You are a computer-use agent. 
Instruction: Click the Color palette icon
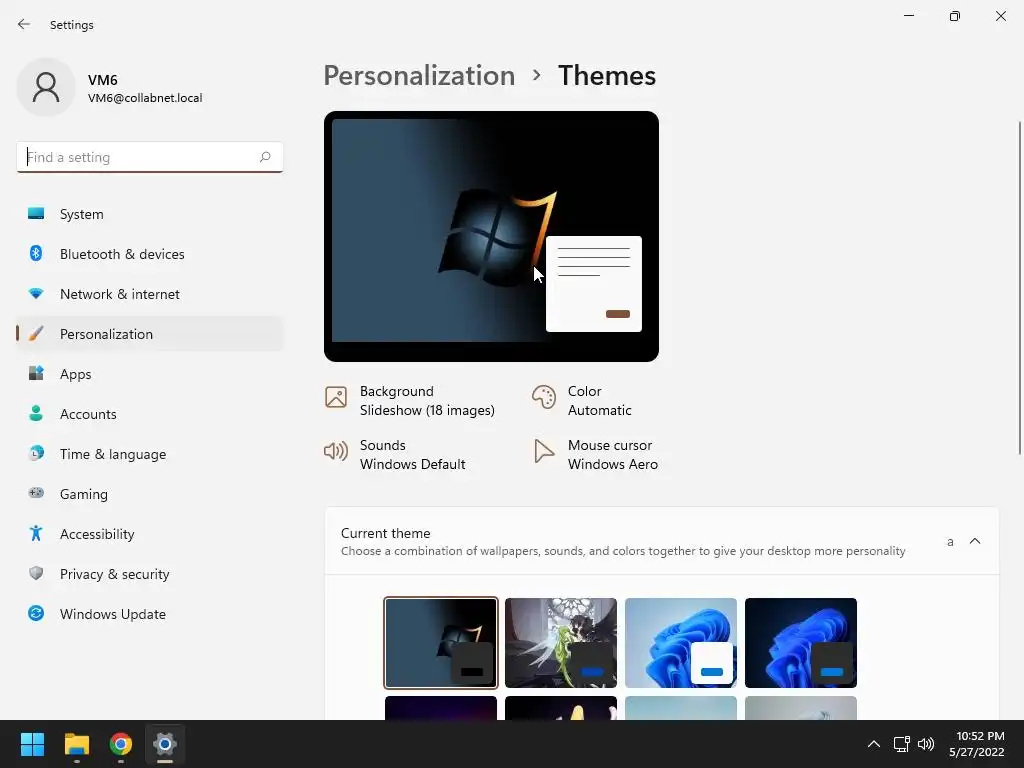tap(543, 396)
